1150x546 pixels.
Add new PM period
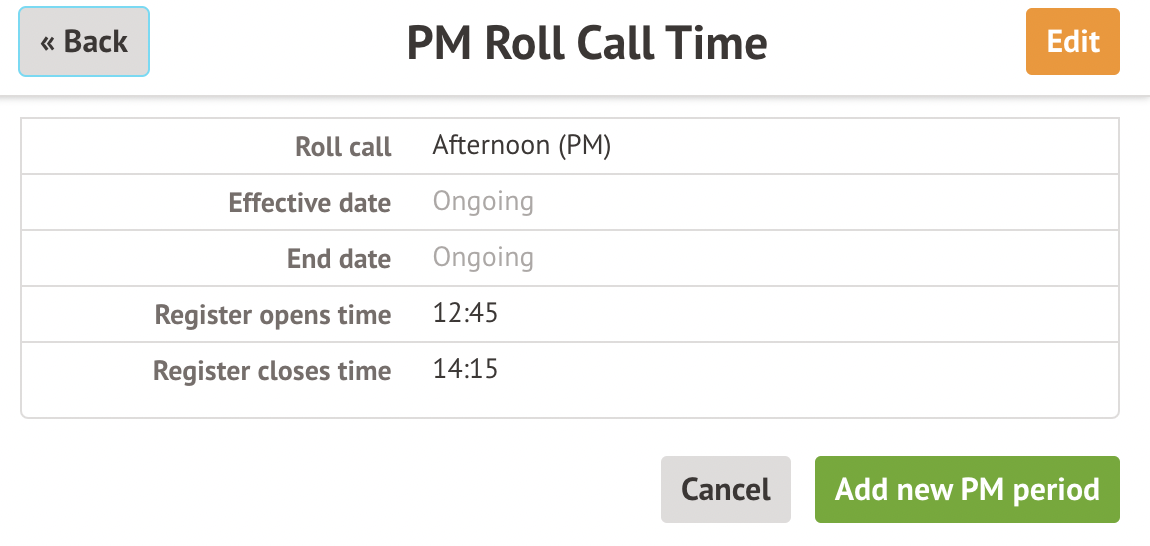coord(966,489)
